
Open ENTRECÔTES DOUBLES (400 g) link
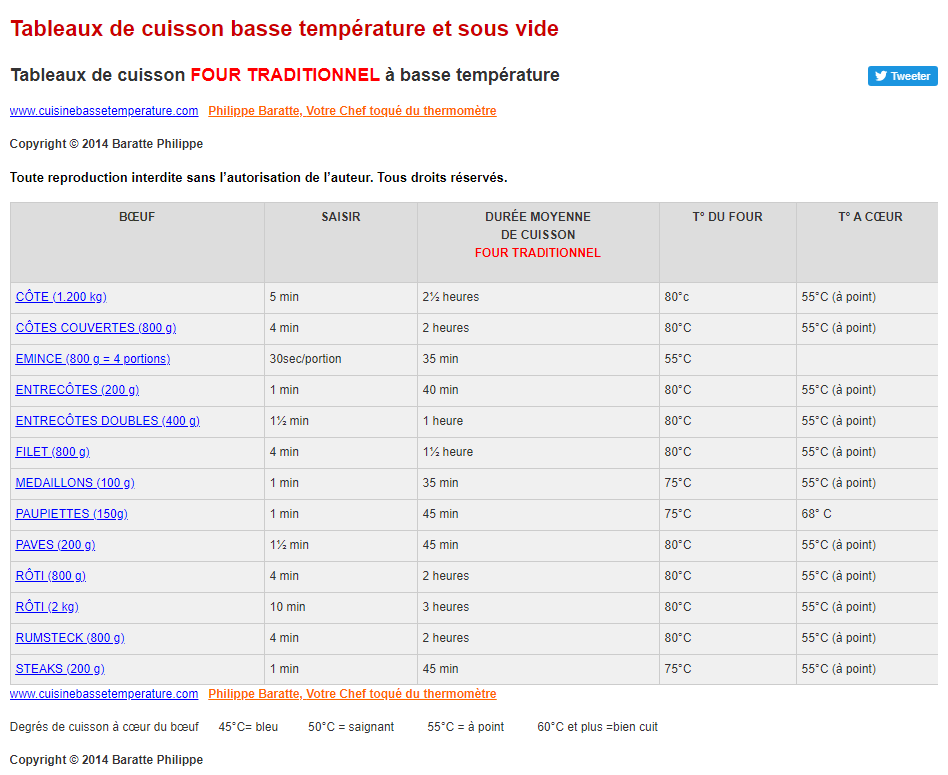[108, 421]
